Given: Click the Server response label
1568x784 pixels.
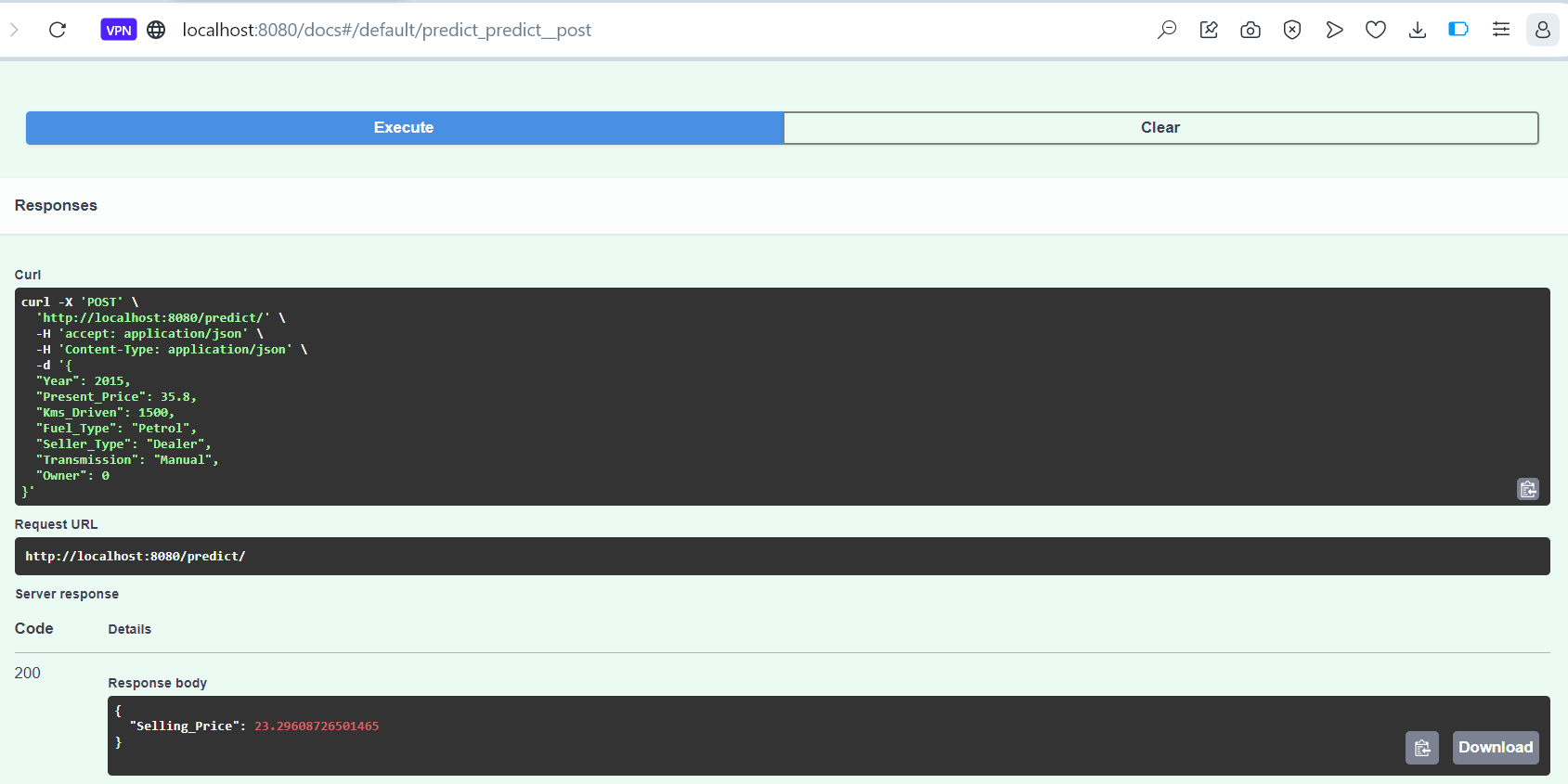Looking at the screenshot, I should pyautogui.click(x=67, y=595).
